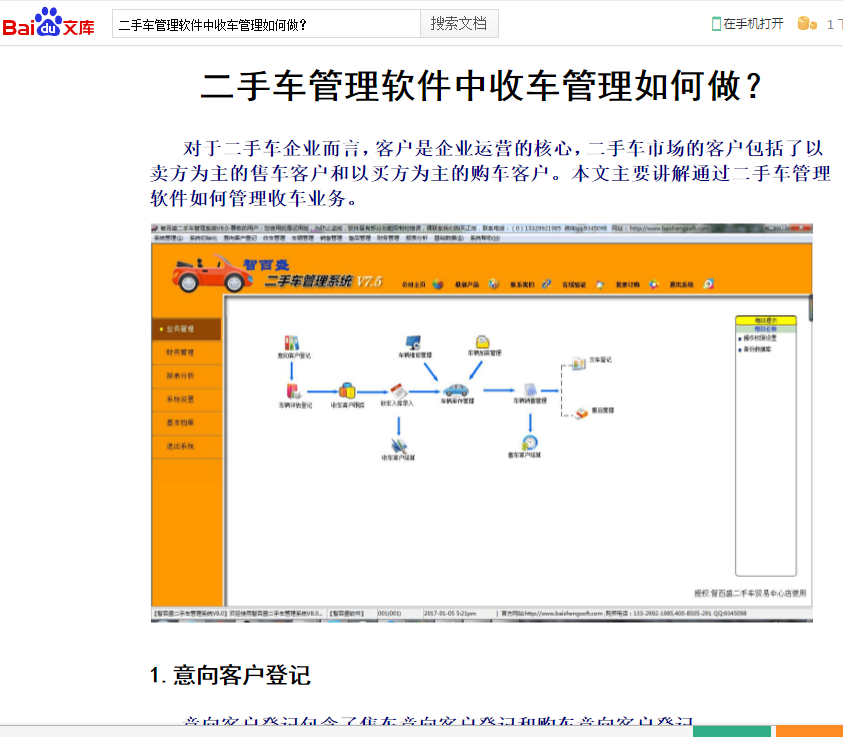
Task: Click the gold coins icon at top right
Action: pyautogui.click(x=807, y=24)
